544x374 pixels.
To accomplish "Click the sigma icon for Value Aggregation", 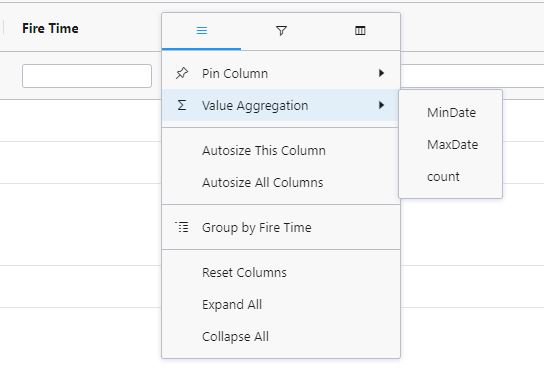I will pyautogui.click(x=181, y=105).
